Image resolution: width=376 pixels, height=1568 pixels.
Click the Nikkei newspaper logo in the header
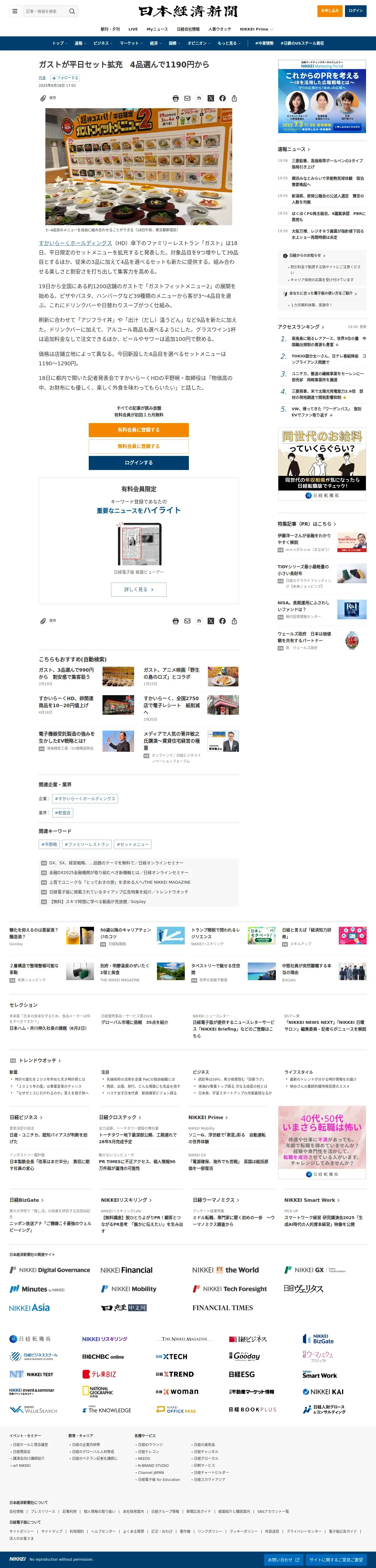pos(188,11)
